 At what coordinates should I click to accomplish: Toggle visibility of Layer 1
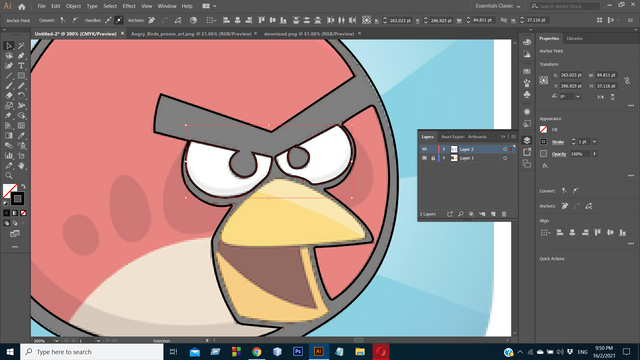pos(424,158)
